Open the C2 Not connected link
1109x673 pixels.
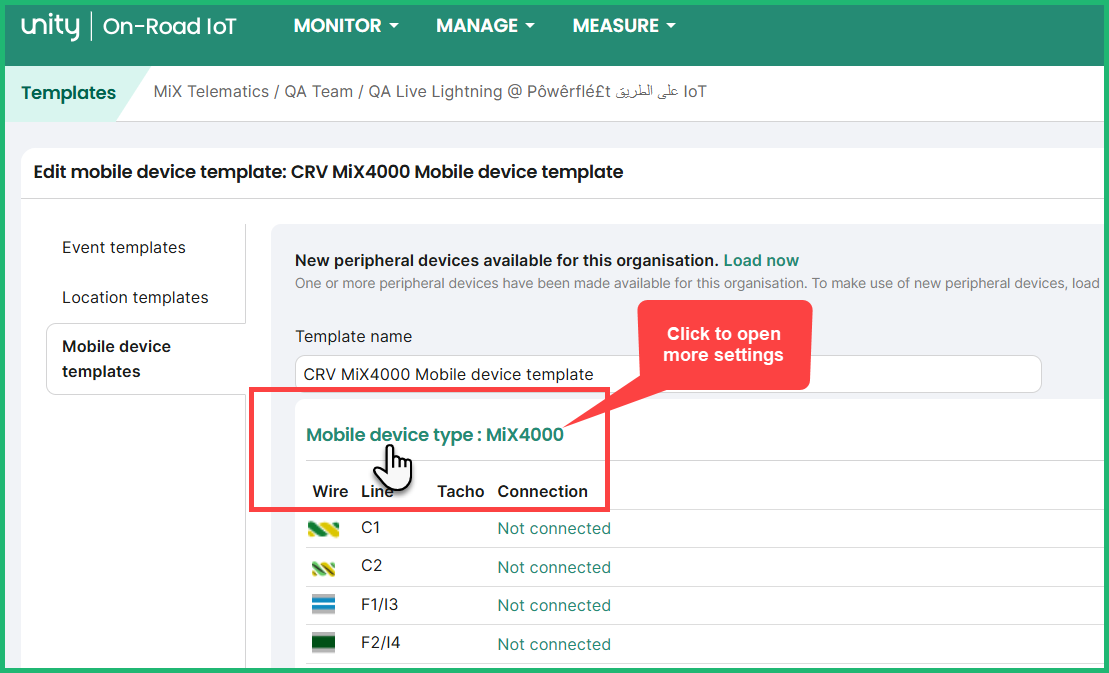coord(554,568)
